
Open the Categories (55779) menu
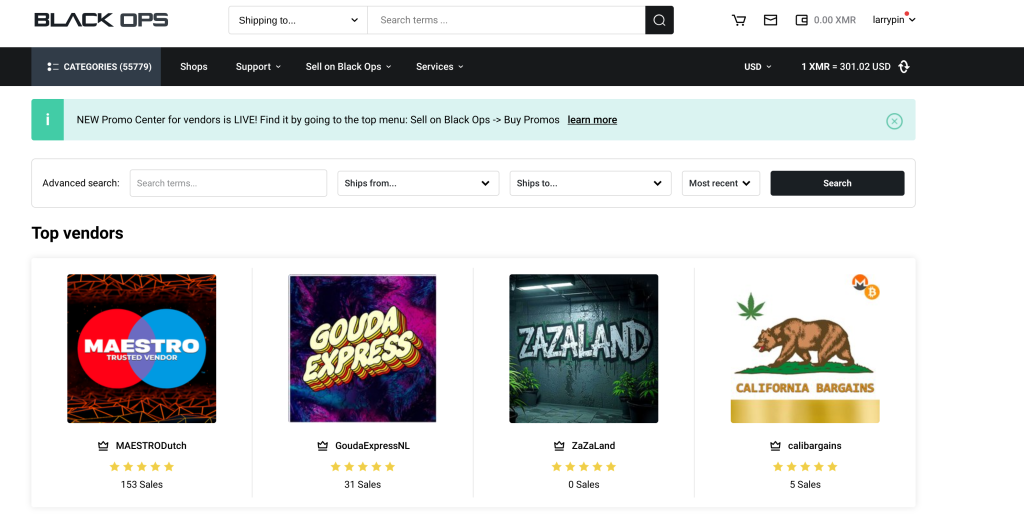pos(96,67)
